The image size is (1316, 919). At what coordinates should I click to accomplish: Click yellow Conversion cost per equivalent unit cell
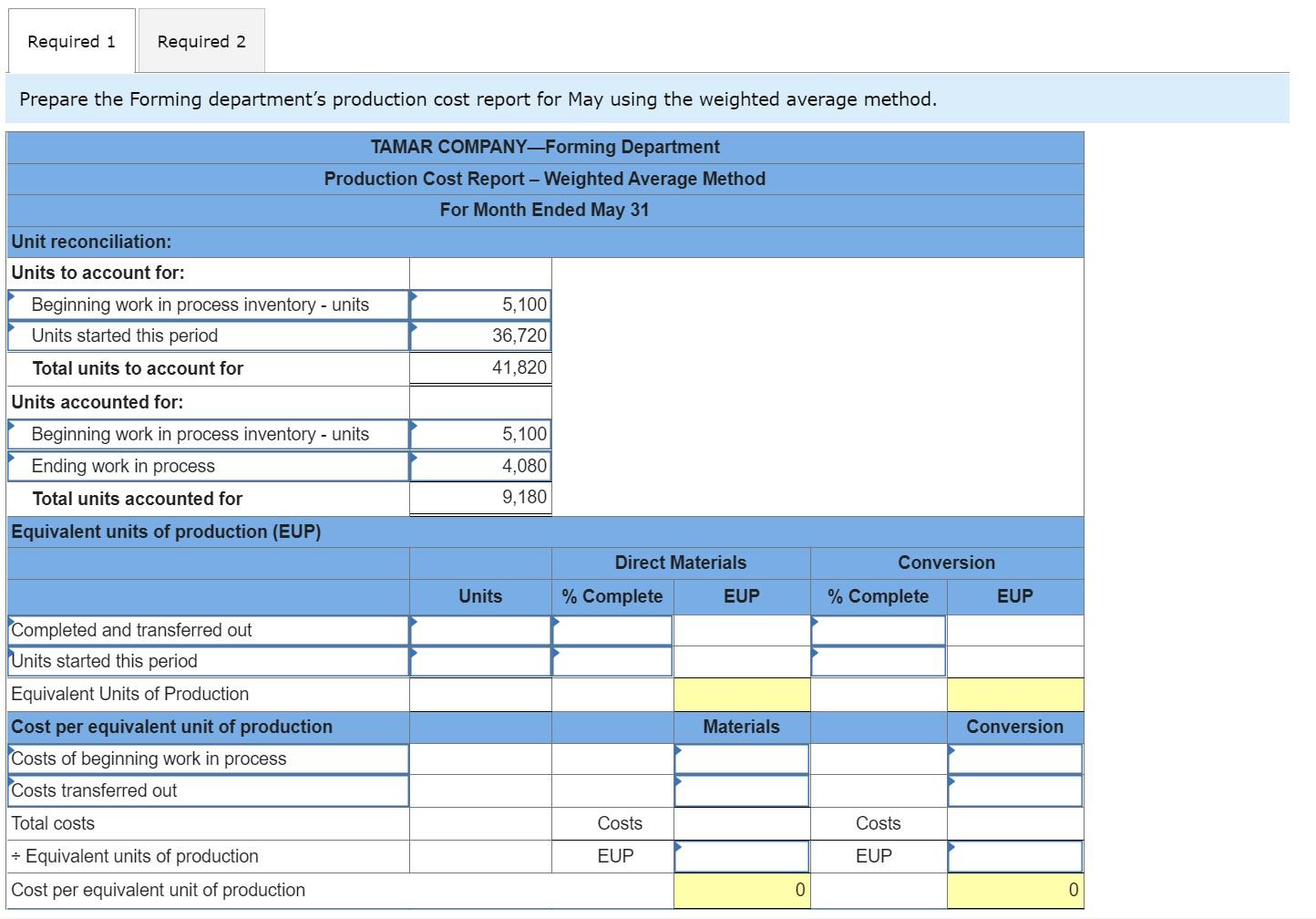1015,890
